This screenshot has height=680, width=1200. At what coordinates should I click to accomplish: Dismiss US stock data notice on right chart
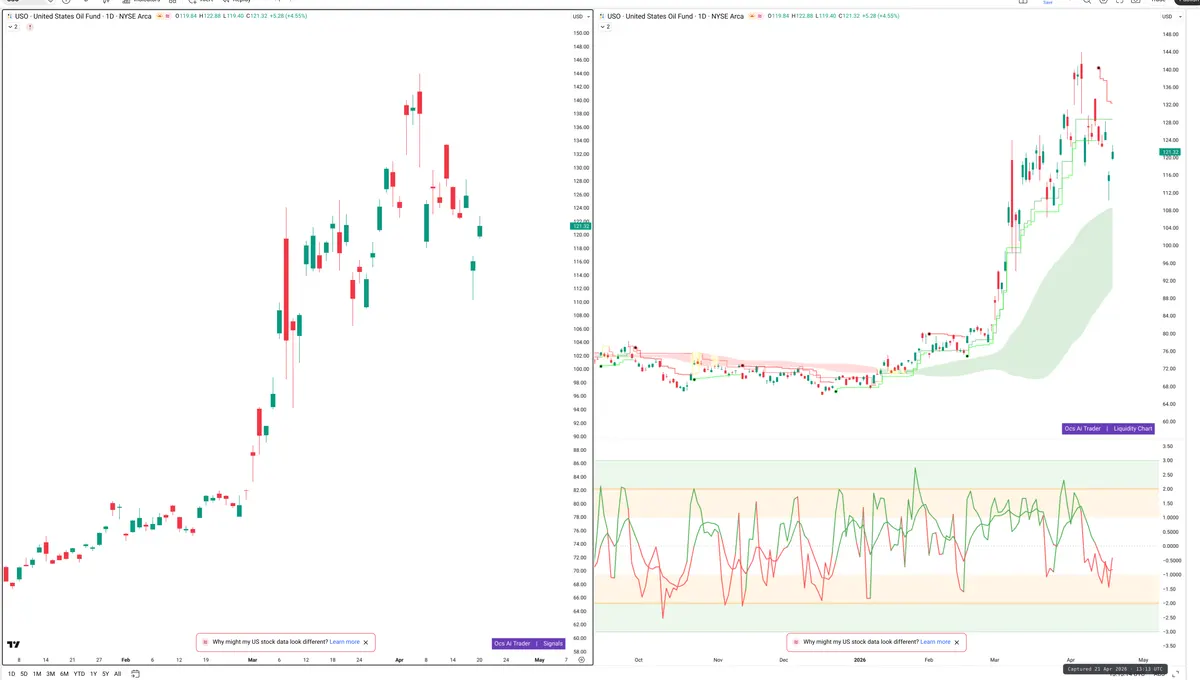[958, 642]
